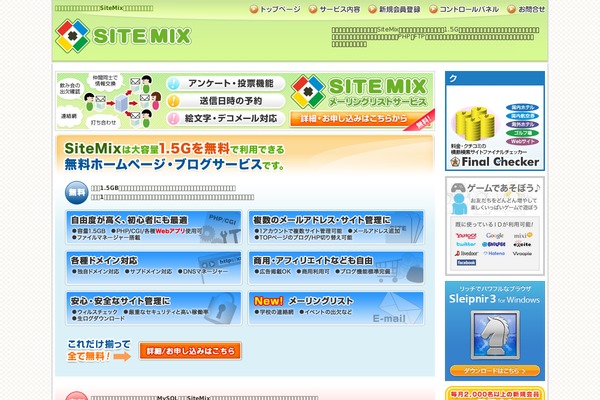
Task: Click Web アプリ red link in feature box
Action: 170,231
